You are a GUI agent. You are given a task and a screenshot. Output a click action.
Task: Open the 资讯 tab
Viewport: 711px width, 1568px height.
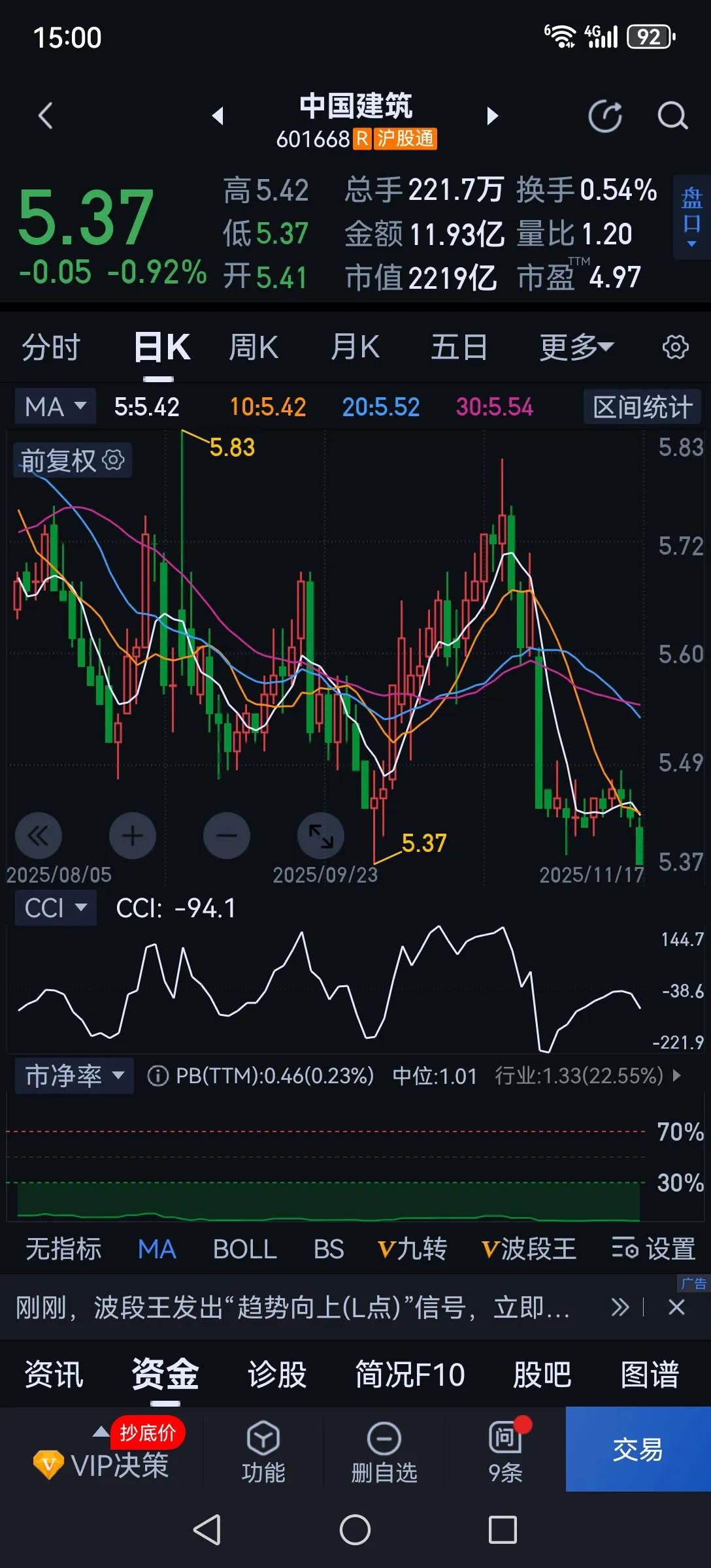(x=54, y=1375)
